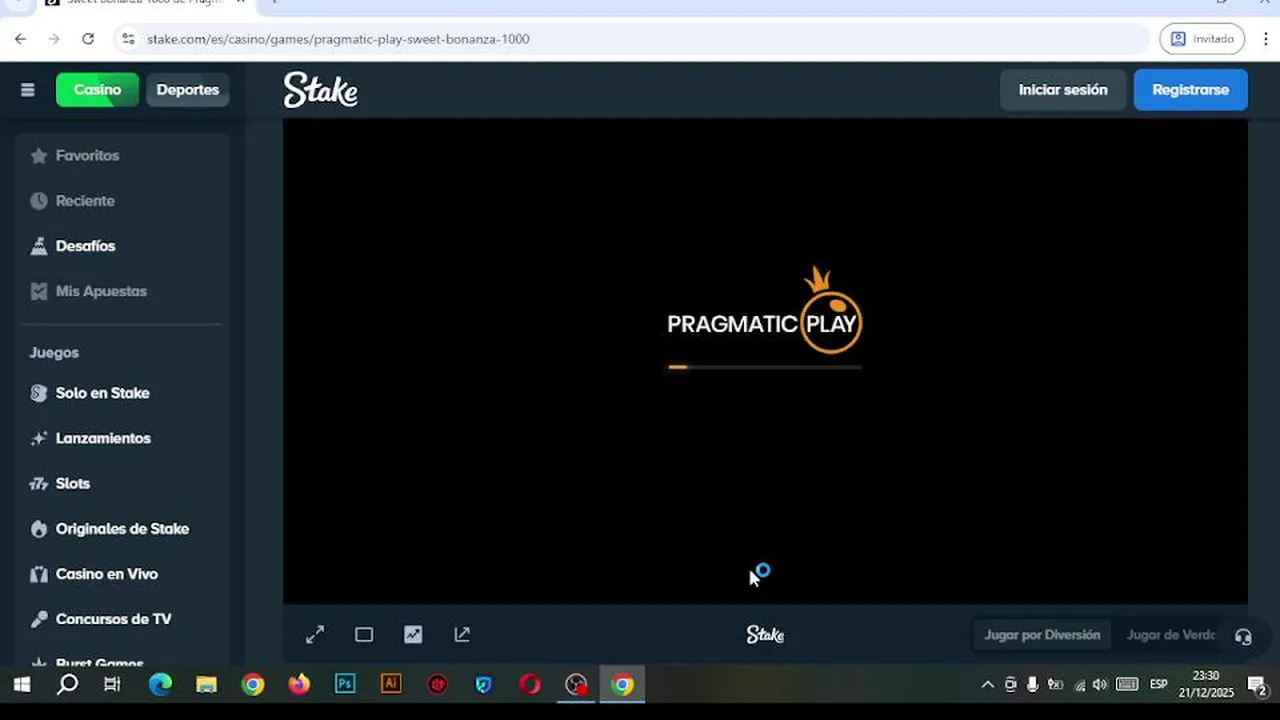The width and height of the screenshot is (1280, 720).
Task: Click the Pragmatic Play loading logo
Action: pyautogui.click(x=765, y=311)
